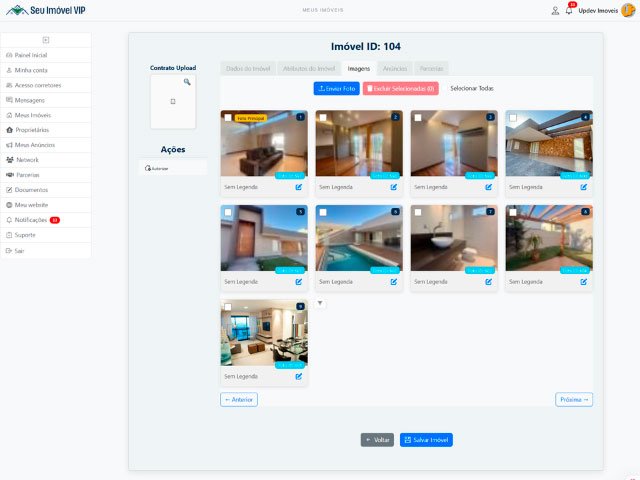Collapse the sidebar with the top toggle icon

click(46, 40)
